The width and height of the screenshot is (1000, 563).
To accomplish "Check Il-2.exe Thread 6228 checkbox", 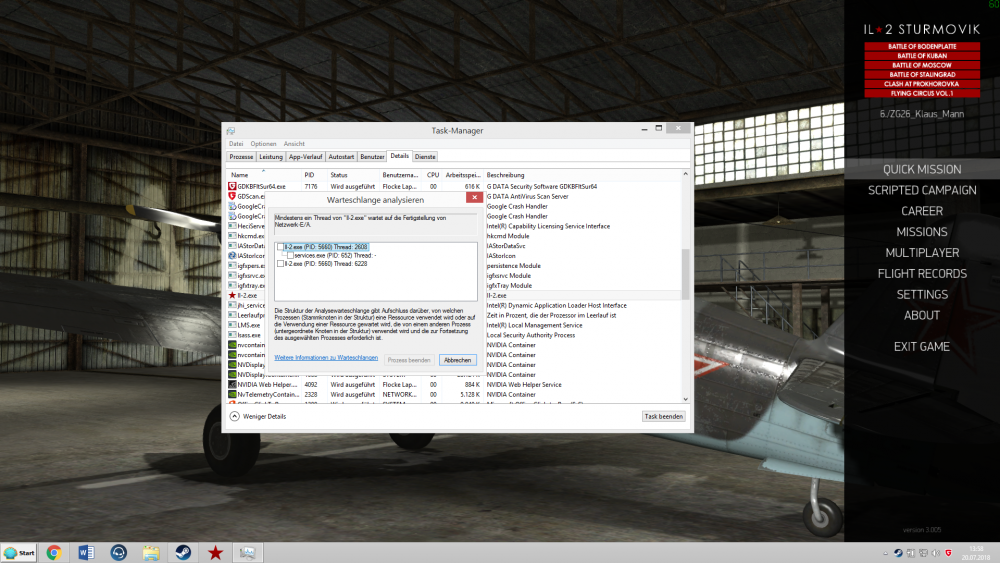I will 280,263.
